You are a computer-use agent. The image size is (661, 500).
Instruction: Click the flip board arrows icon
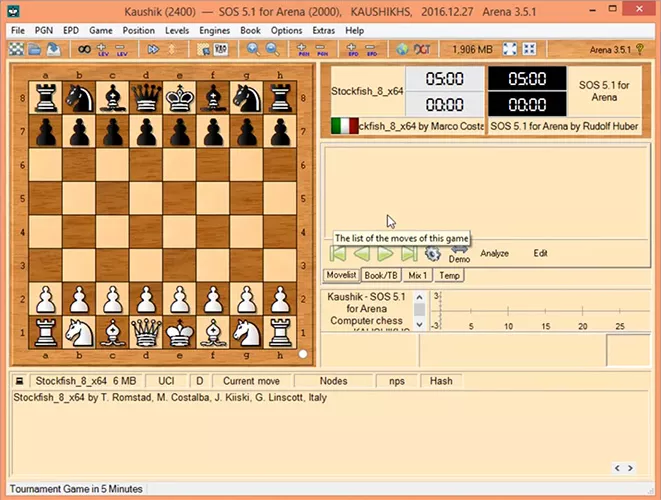pos(172,49)
